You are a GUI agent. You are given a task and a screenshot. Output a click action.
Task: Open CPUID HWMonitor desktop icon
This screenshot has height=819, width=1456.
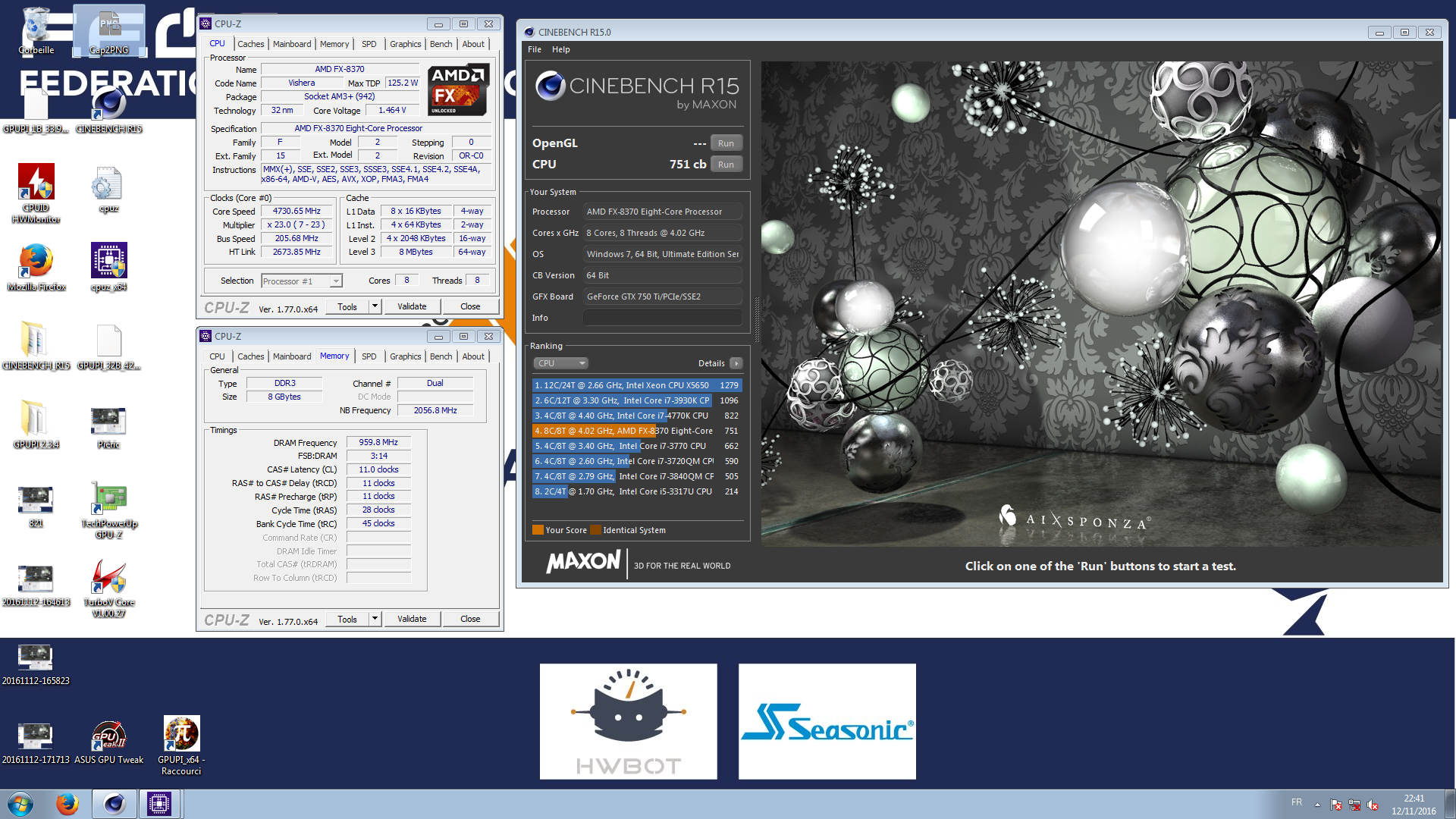click(x=36, y=193)
